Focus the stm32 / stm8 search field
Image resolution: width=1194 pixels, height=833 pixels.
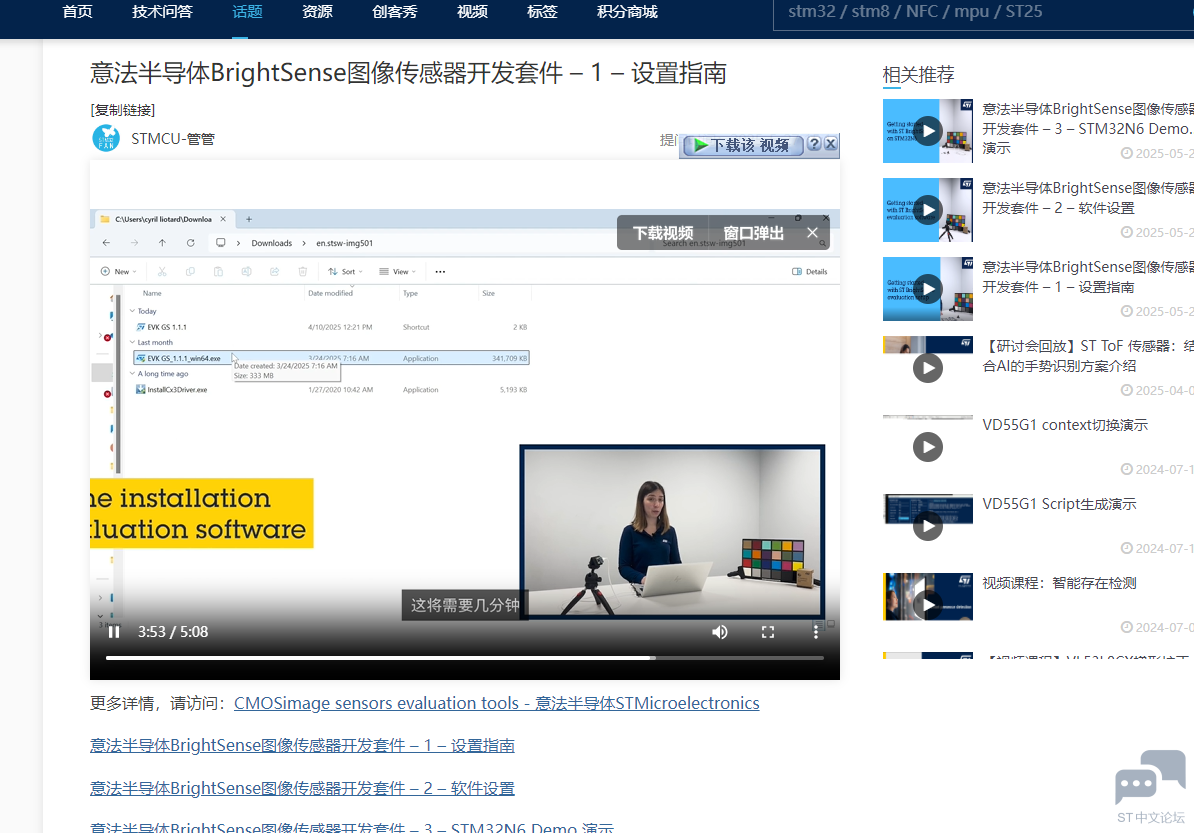pyautogui.click(x=982, y=13)
